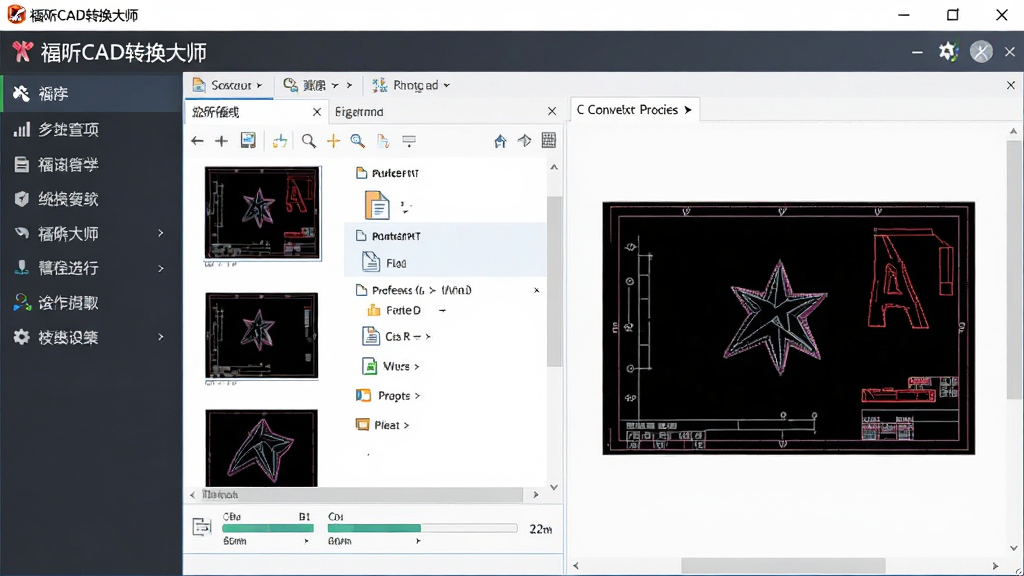Close the "Figernnd" tab
Image resolution: width=1024 pixels, height=576 pixels.
(x=552, y=112)
